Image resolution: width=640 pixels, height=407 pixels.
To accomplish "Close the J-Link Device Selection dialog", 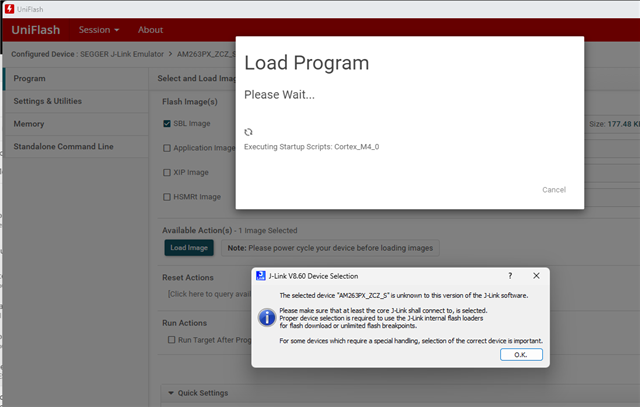I will click(x=536, y=276).
